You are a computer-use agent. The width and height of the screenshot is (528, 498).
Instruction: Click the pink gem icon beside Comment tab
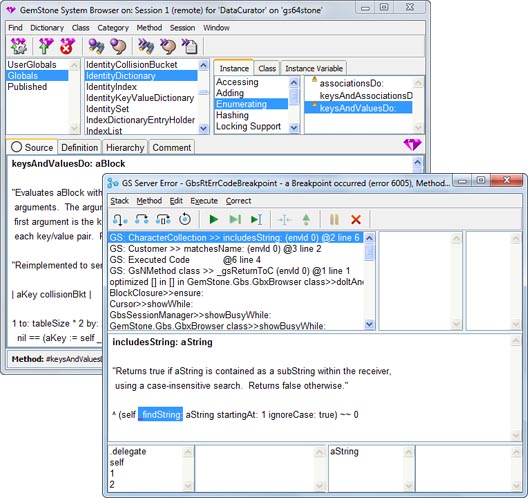coord(412,145)
